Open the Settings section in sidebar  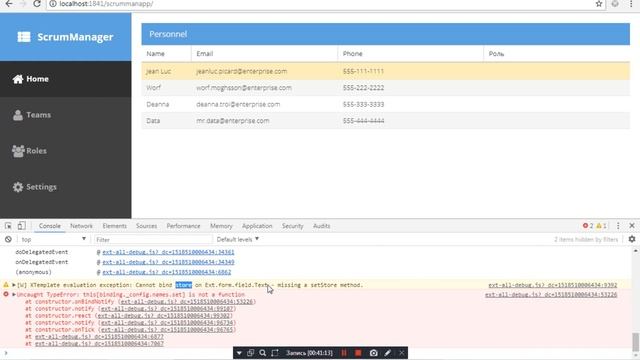(x=65, y=187)
